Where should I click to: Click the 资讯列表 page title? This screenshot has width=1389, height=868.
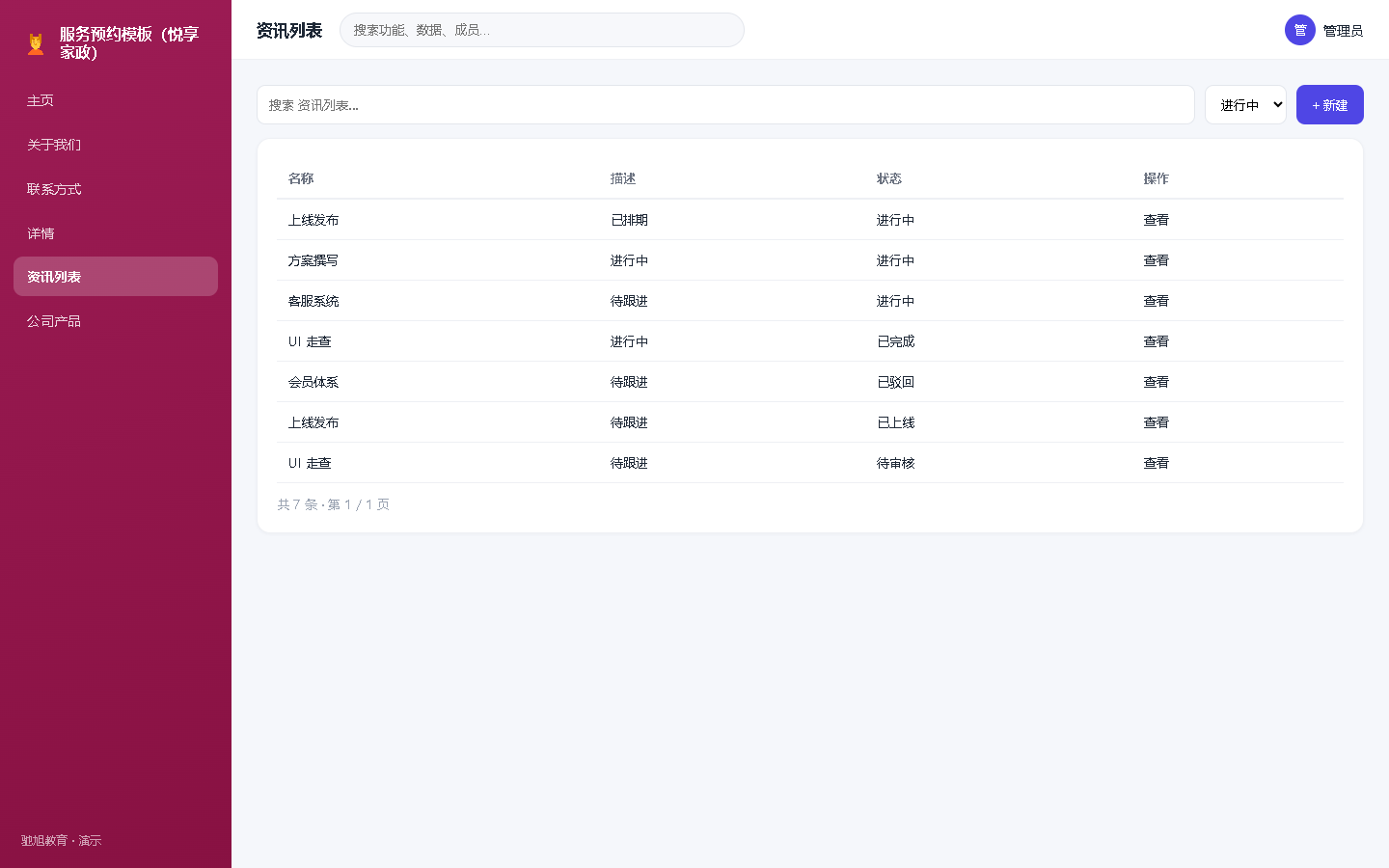(x=289, y=30)
